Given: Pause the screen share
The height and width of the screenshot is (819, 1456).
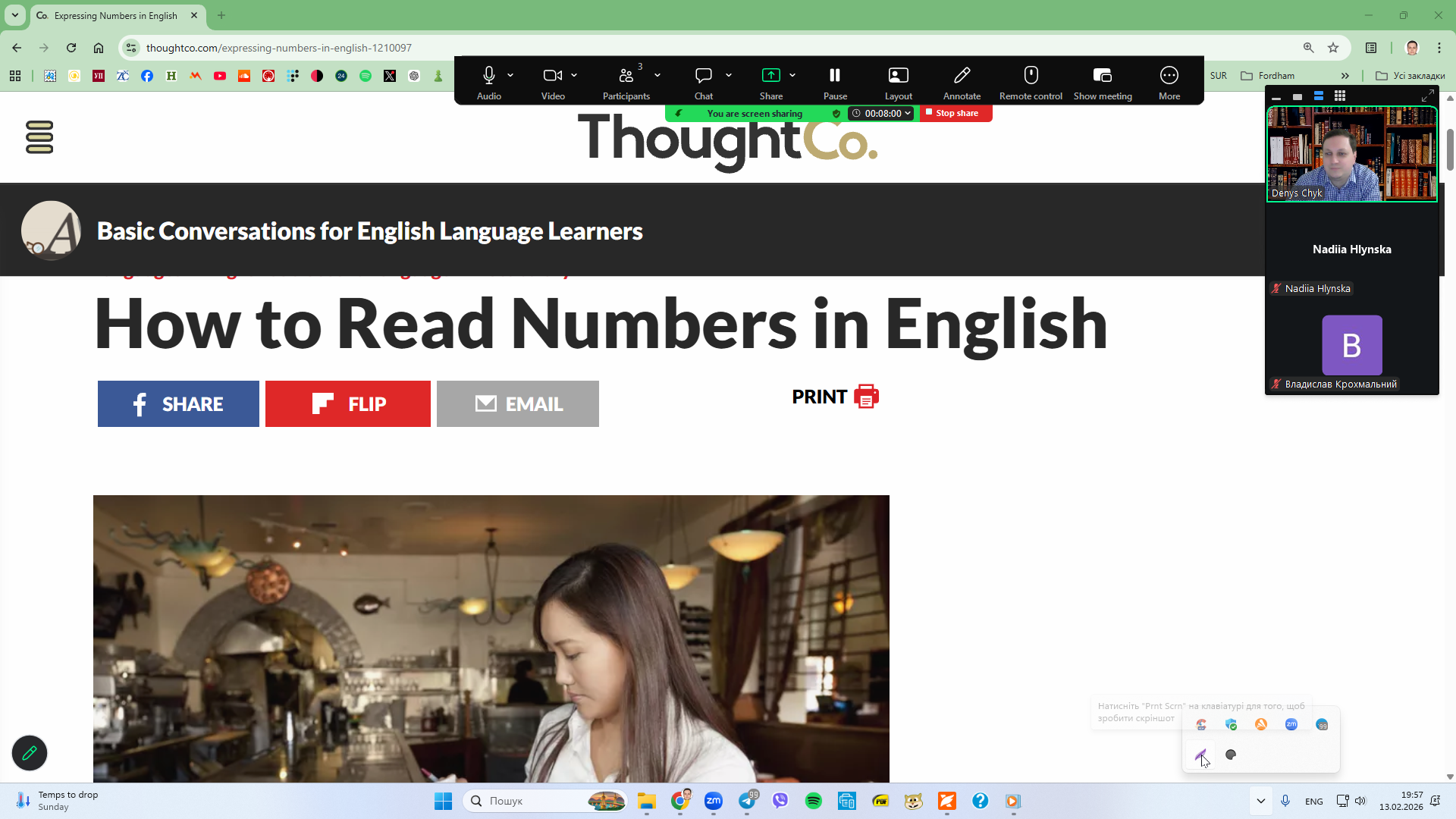Looking at the screenshot, I should (834, 74).
